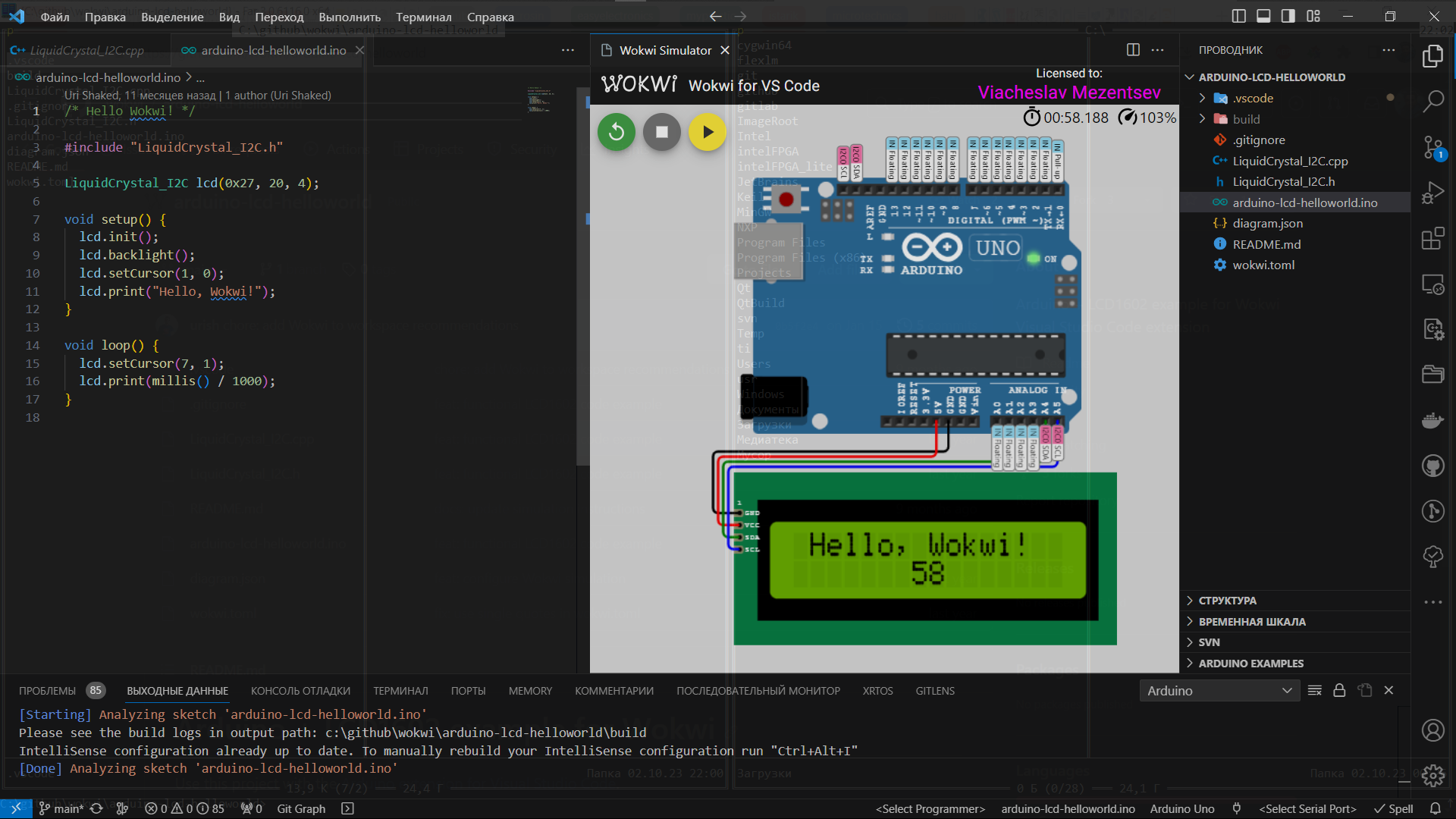Open the GitHub view icon
Image resolution: width=1456 pixels, height=819 pixels.
[1432, 466]
